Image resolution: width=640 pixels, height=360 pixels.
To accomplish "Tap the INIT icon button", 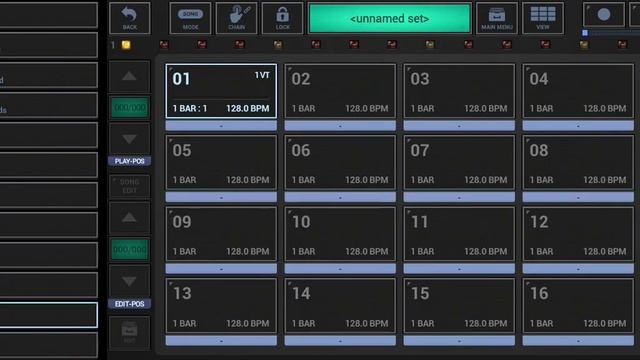I will click(x=129, y=333).
